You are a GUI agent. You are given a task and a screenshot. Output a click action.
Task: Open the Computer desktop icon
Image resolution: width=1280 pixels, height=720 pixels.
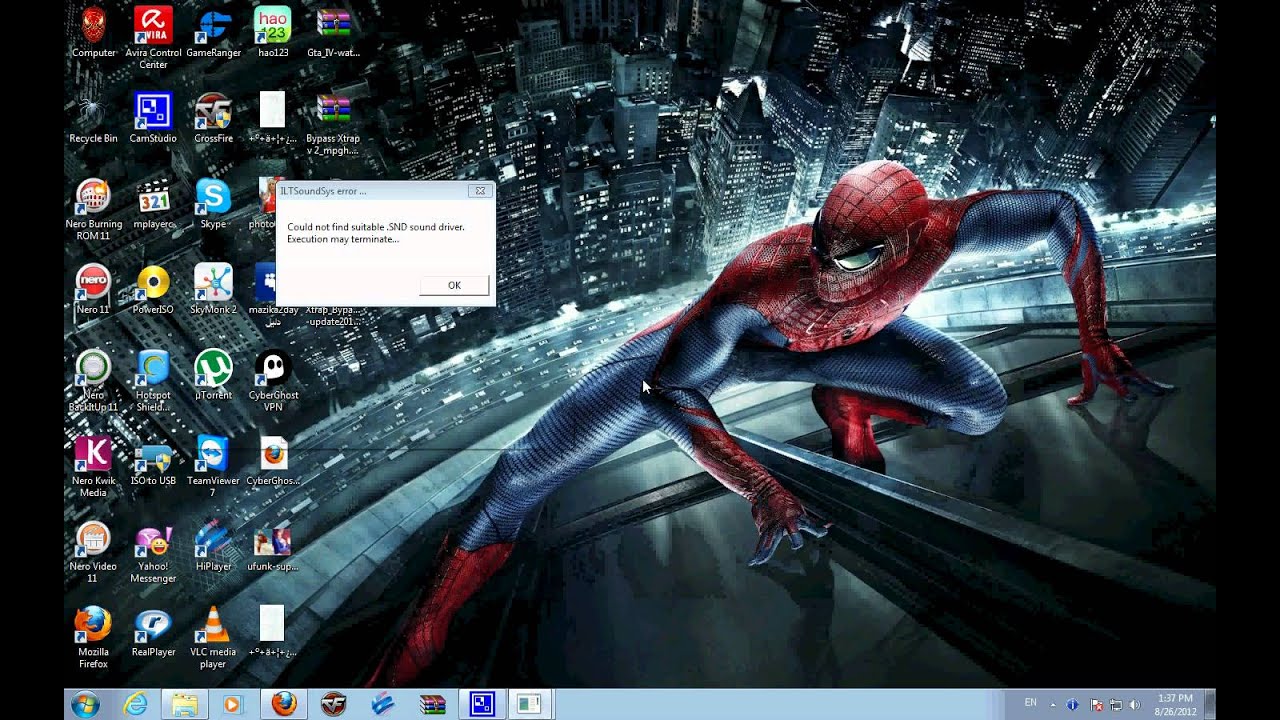(93, 32)
